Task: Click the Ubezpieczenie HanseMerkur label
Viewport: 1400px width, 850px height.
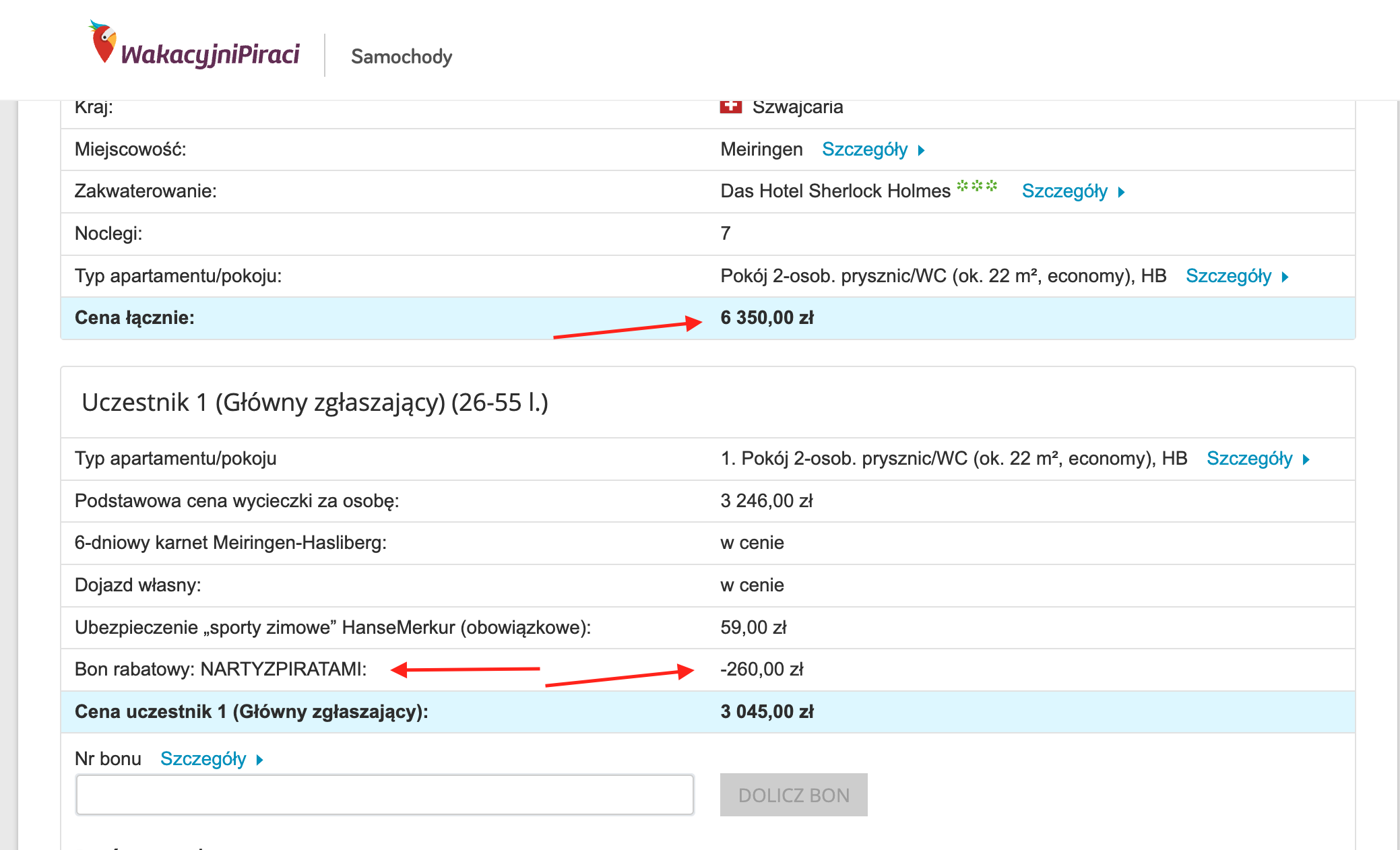Action: (332, 628)
